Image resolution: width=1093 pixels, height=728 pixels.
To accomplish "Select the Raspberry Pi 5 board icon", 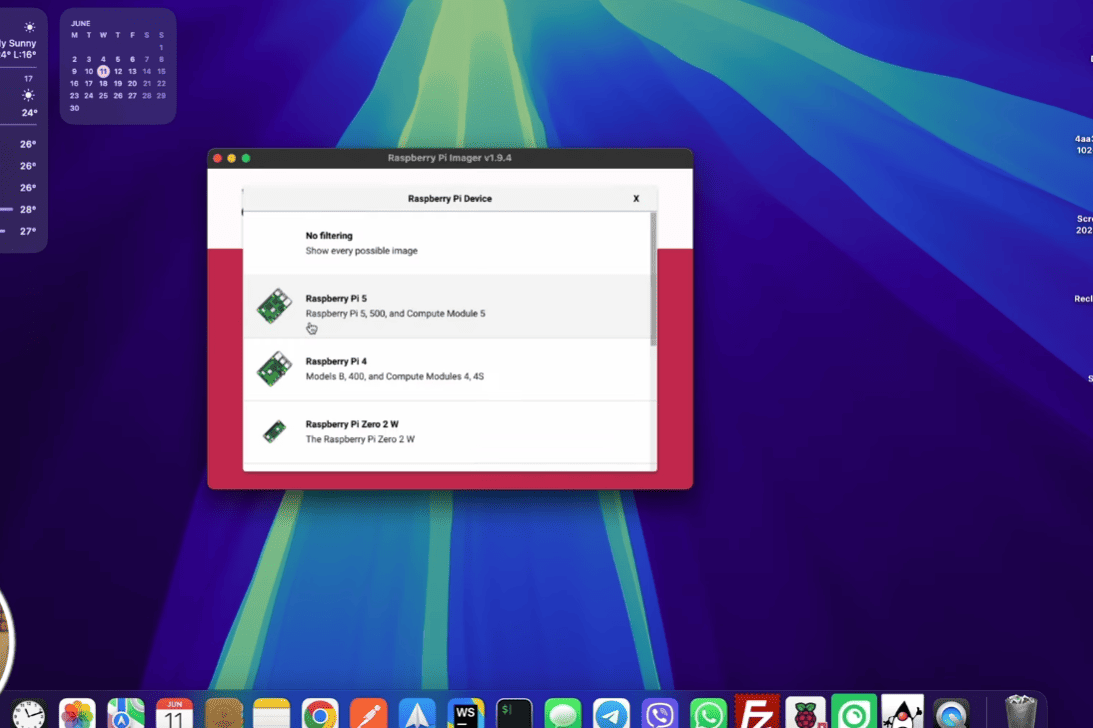I will click(x=274, y=305).
